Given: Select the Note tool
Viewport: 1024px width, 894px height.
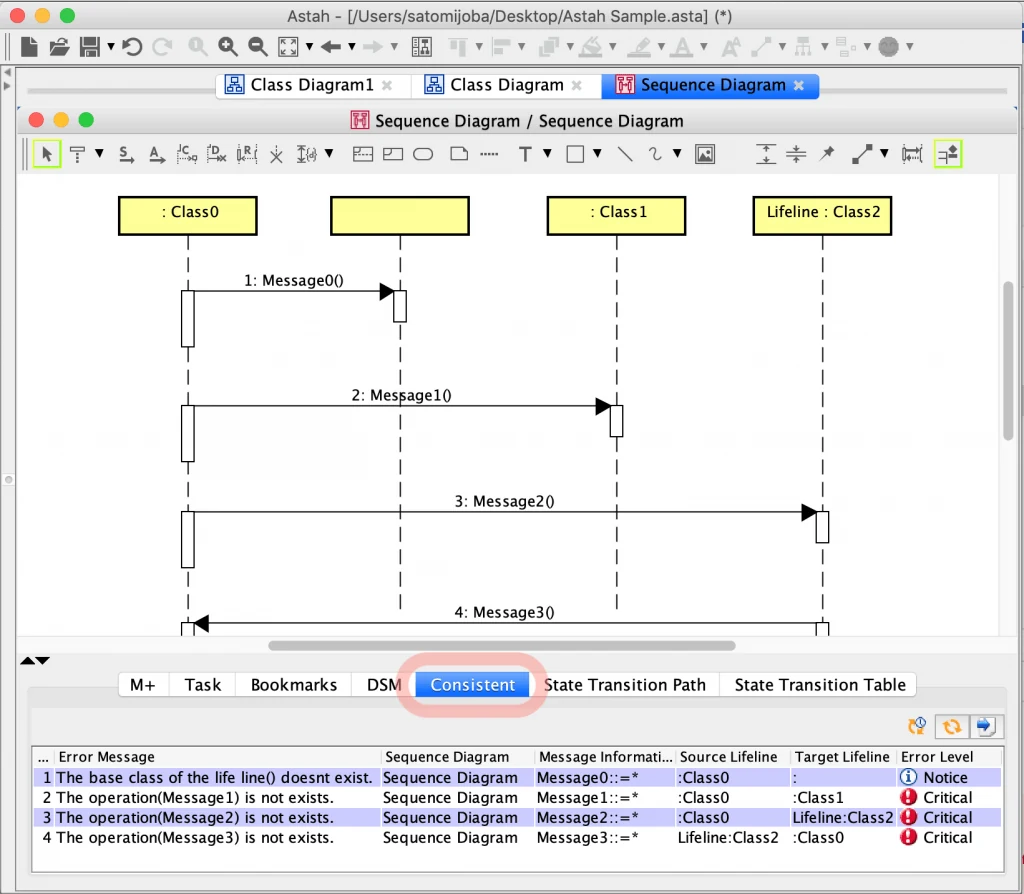Looking at the screenshot, I should coord(459,154).
